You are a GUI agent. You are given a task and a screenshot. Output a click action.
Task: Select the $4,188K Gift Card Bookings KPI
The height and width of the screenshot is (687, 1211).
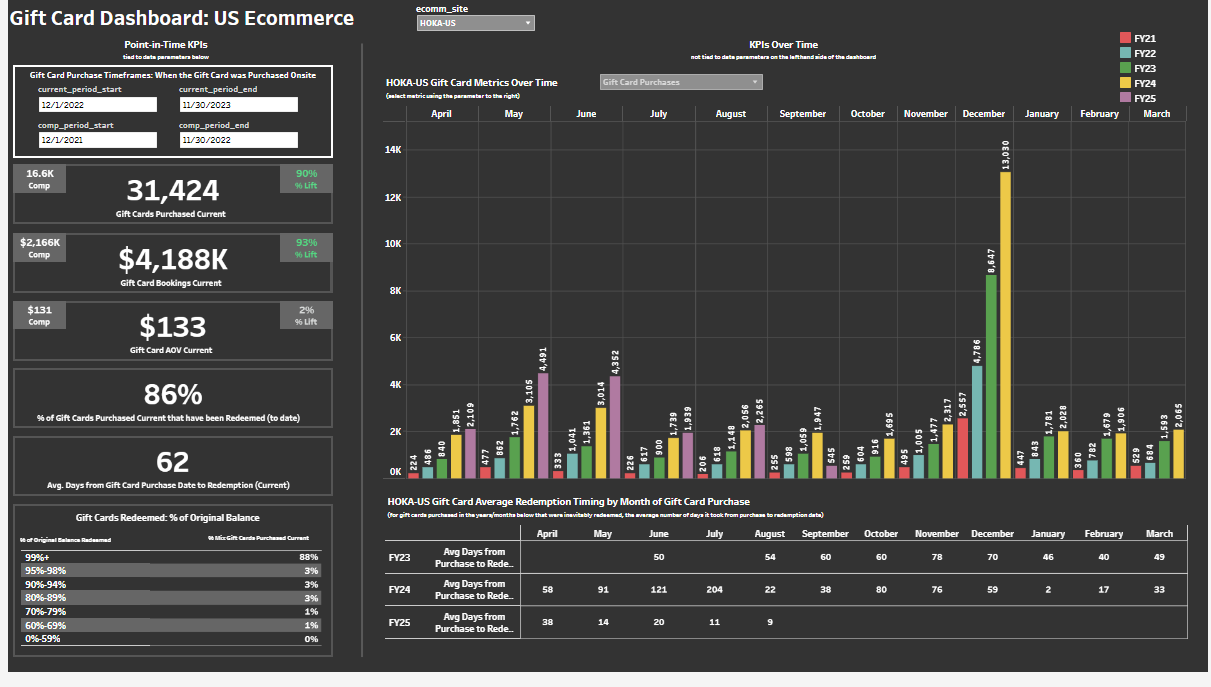click(172, 259)
